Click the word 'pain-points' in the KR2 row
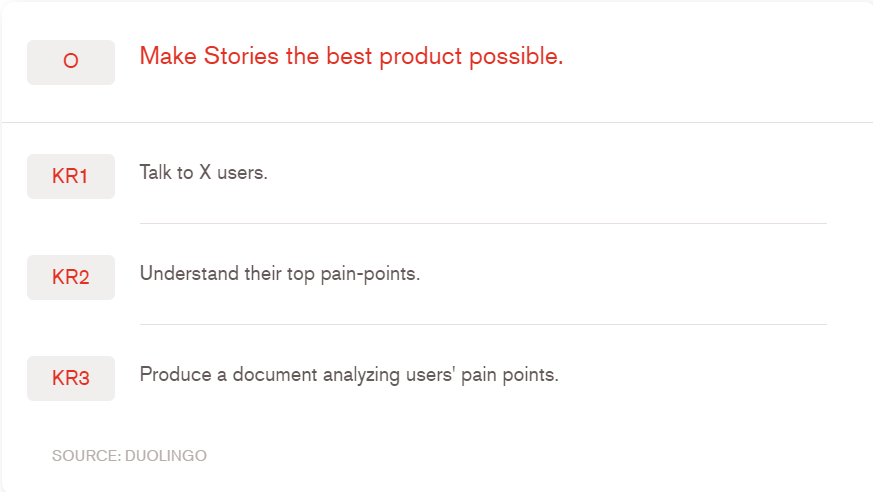The width and height of the screenshot is (873, 492). click(370, 273)
